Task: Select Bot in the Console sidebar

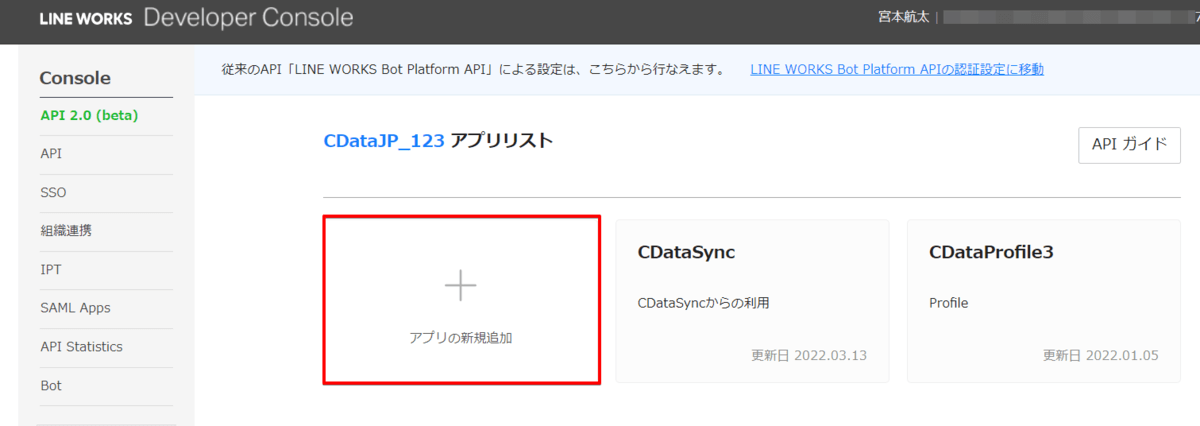Action: coord(51,385)
